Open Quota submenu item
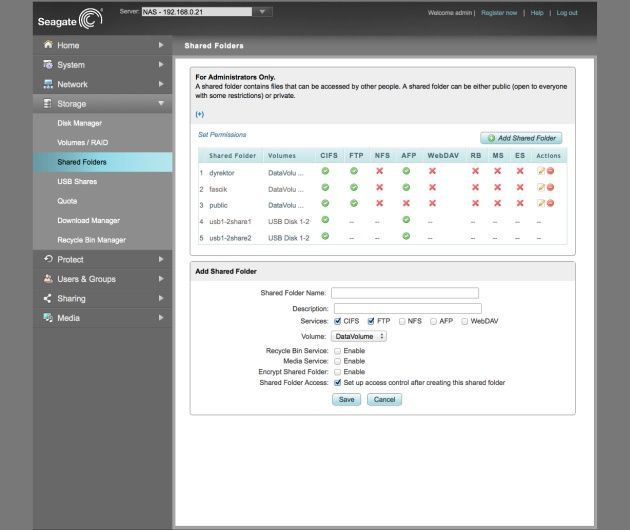630x530 pixels. [67, 201]
